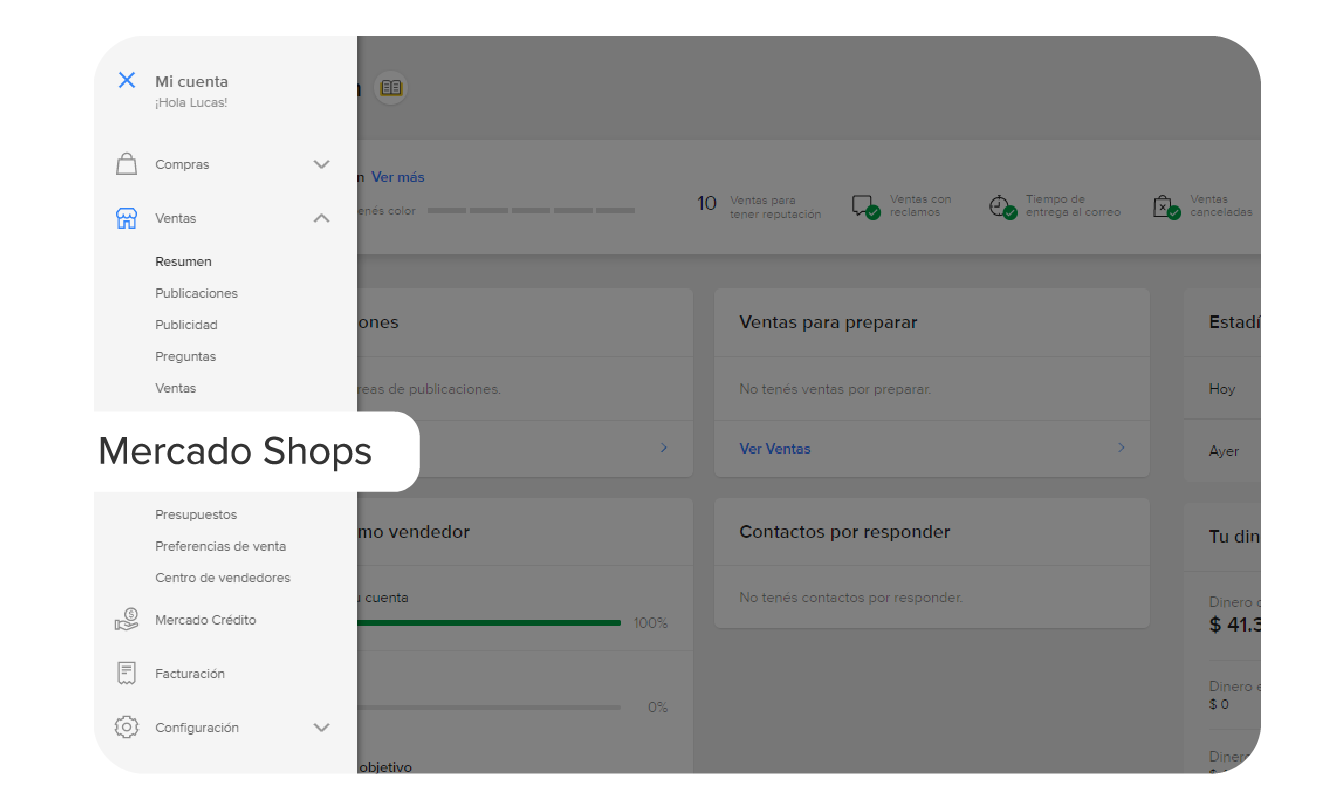Click the Tiempo de entrega clock icon
The height and width of the screenshot is (811, 1319).
(1002, 207)
